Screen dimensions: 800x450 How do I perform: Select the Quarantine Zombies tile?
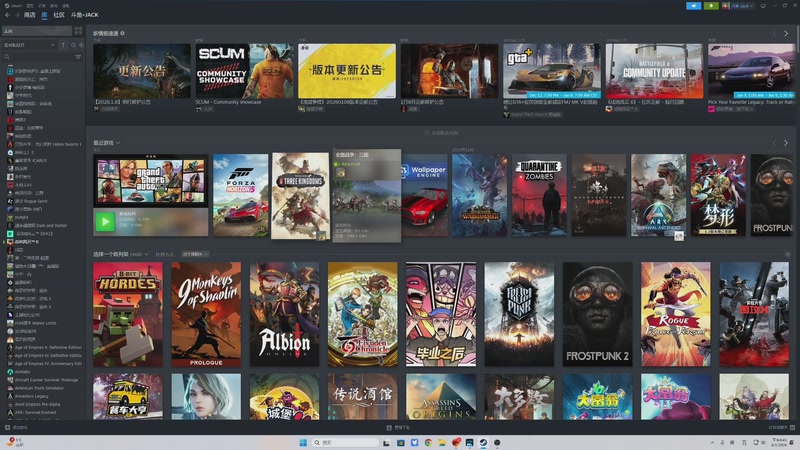pos(539,195)
